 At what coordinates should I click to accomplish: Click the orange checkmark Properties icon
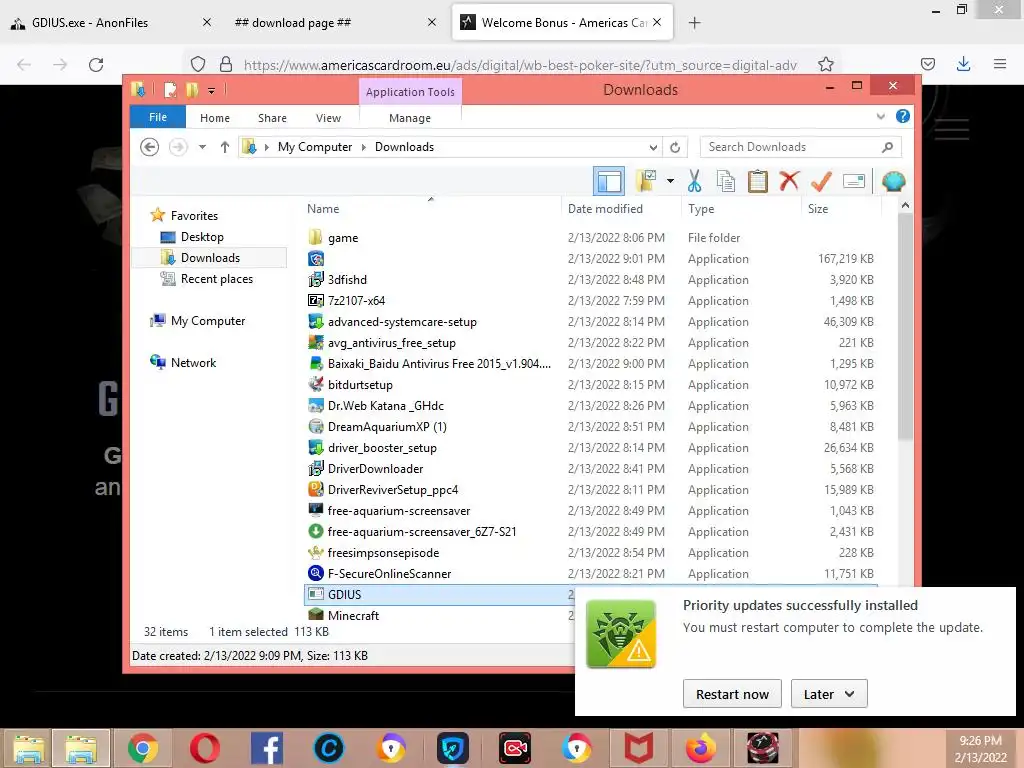coord(821,181)
